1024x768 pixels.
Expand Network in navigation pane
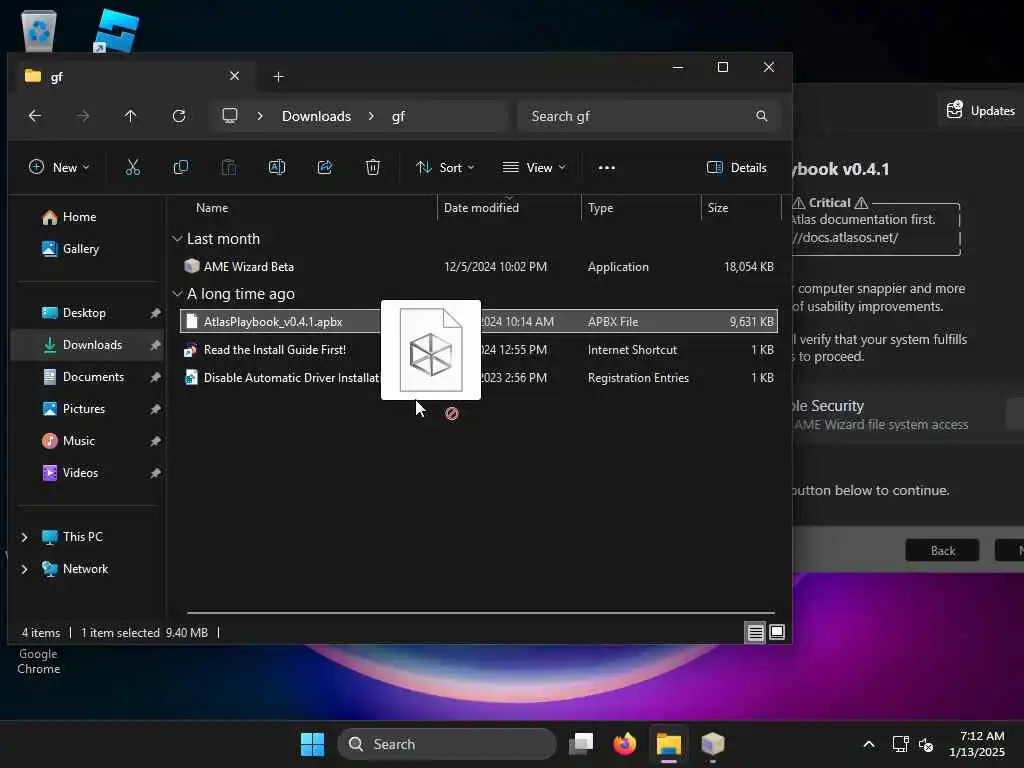25,569
